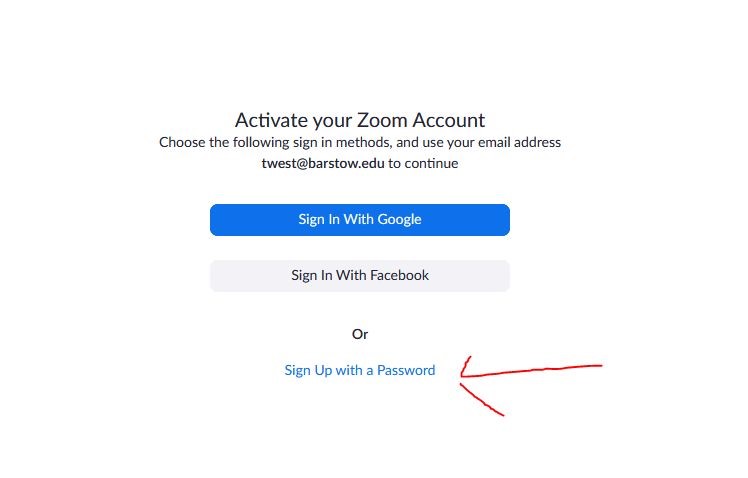
Task: Click the blue link the red arrow indicates
Action: click(360, 370)
